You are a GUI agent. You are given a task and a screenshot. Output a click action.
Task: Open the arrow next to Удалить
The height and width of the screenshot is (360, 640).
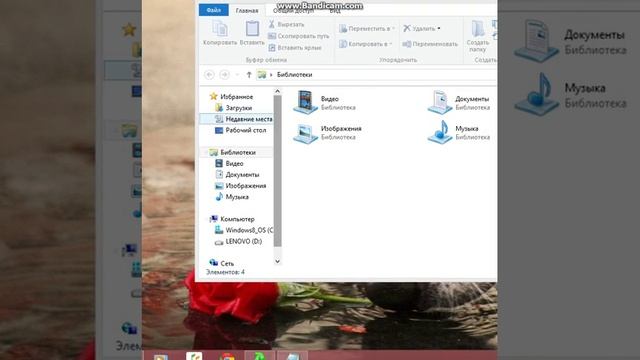pyautogui.click(x=439, y=29)
